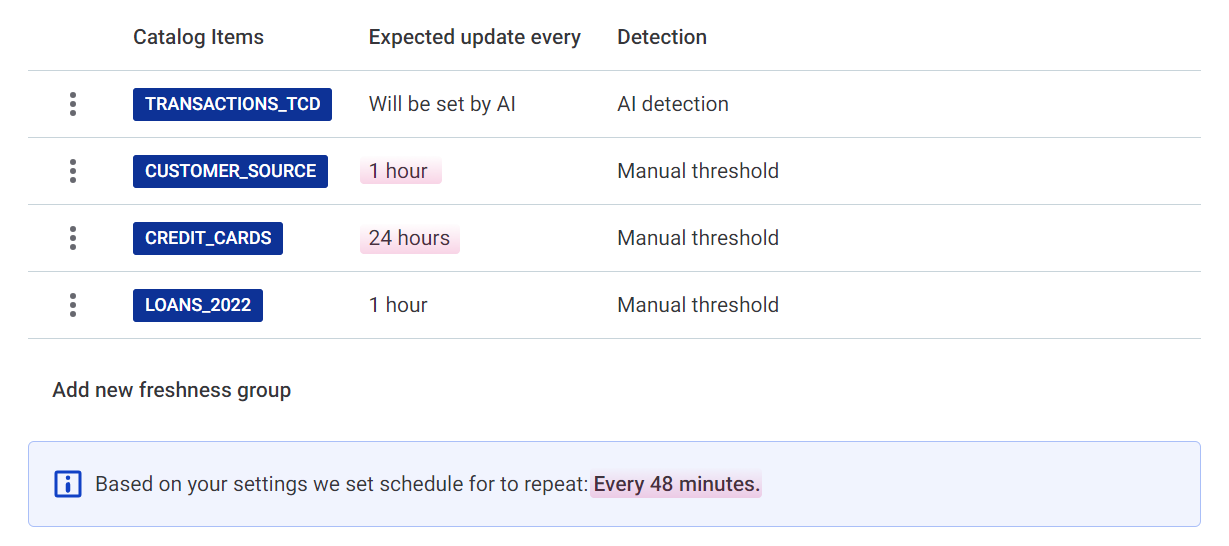Image resolution: width=1229 pixels, height=546 pixels.
Task: Open the kebab menu for TRANSACTIONS_TCD
Action: [x=73, y=104]
